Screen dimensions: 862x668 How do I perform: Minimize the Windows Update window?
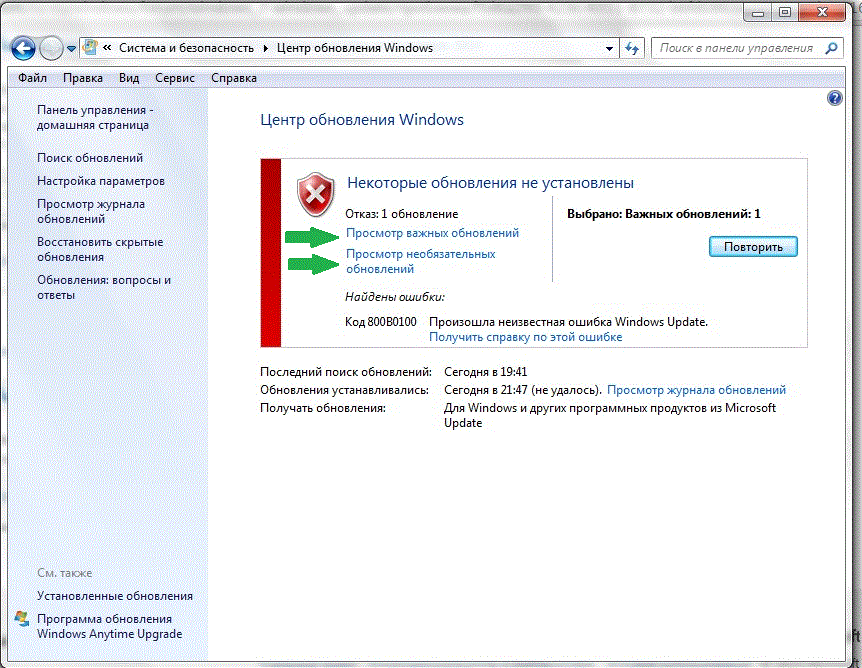(x=758, y=13)
